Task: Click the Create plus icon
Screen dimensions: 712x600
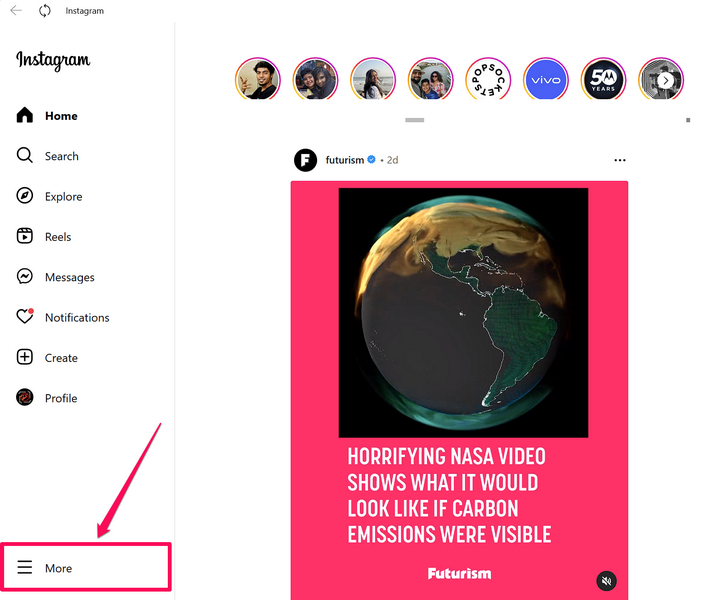Action: pos(25,357)
